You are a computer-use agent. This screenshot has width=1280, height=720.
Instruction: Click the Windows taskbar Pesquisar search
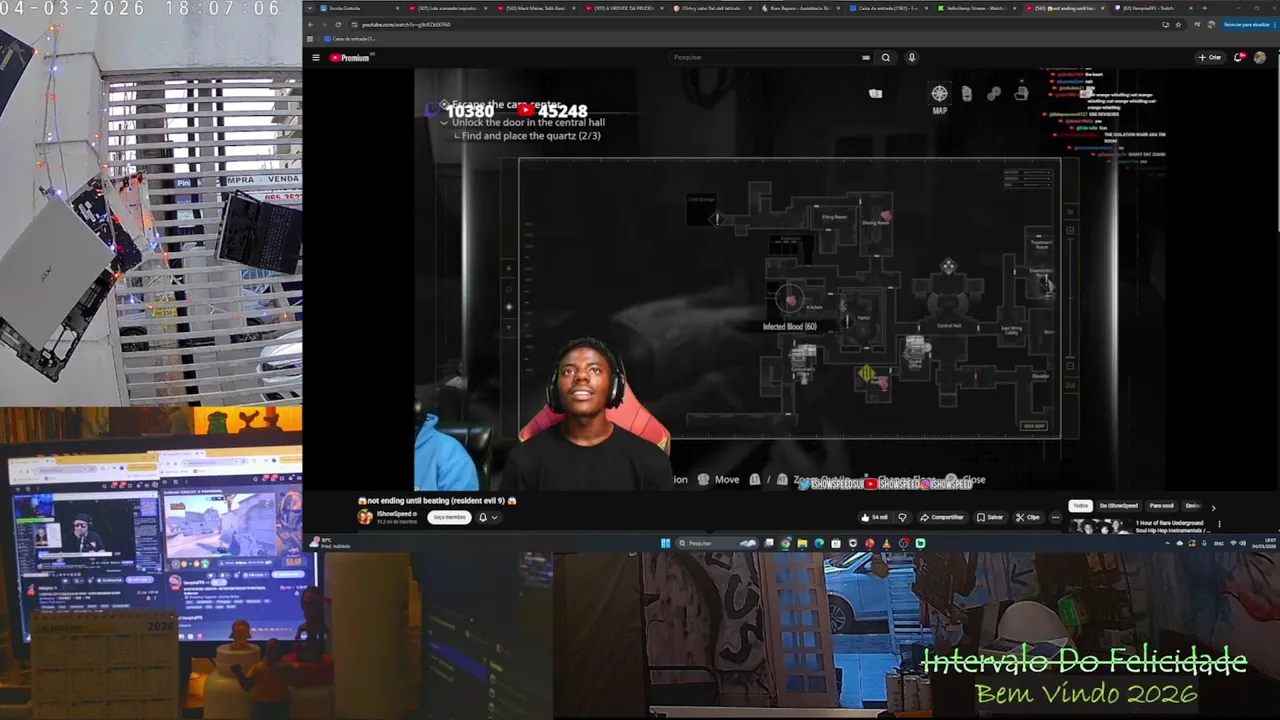coord(718,543)
